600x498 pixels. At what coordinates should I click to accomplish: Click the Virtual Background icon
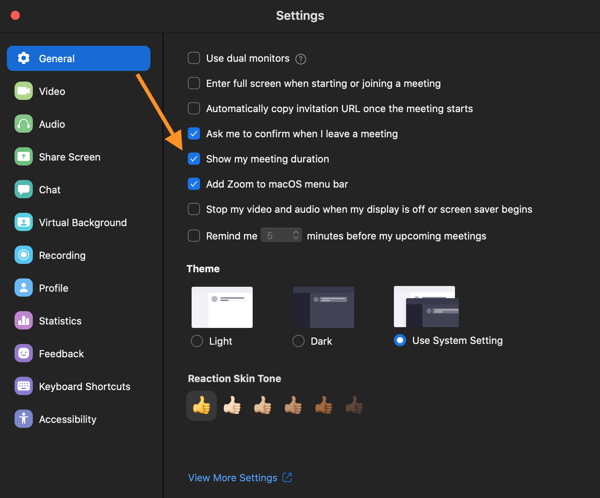24,222
